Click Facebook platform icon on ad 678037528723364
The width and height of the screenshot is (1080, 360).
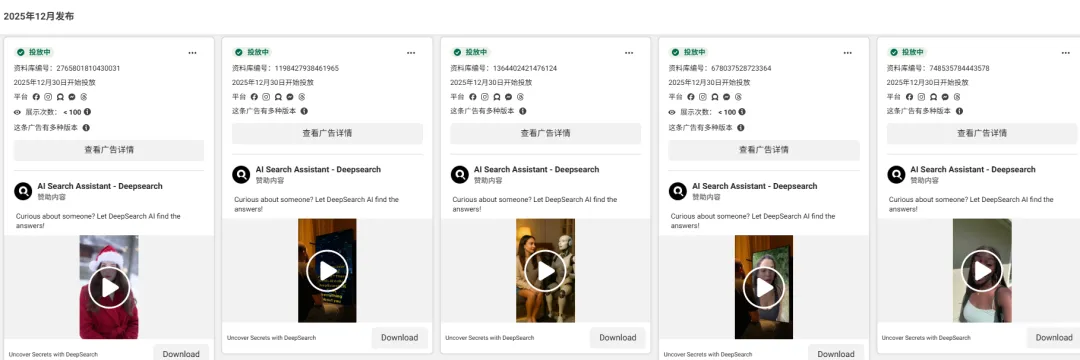[691, 97]
